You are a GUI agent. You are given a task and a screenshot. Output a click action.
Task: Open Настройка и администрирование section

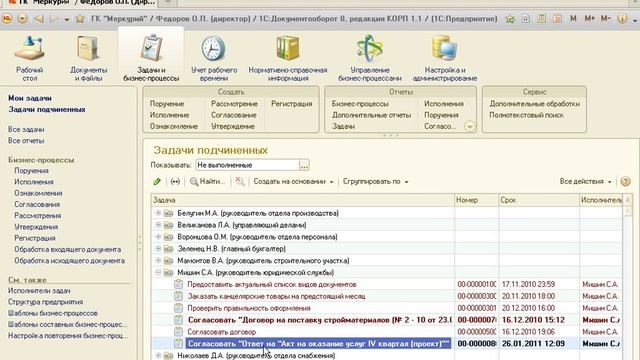444,58
